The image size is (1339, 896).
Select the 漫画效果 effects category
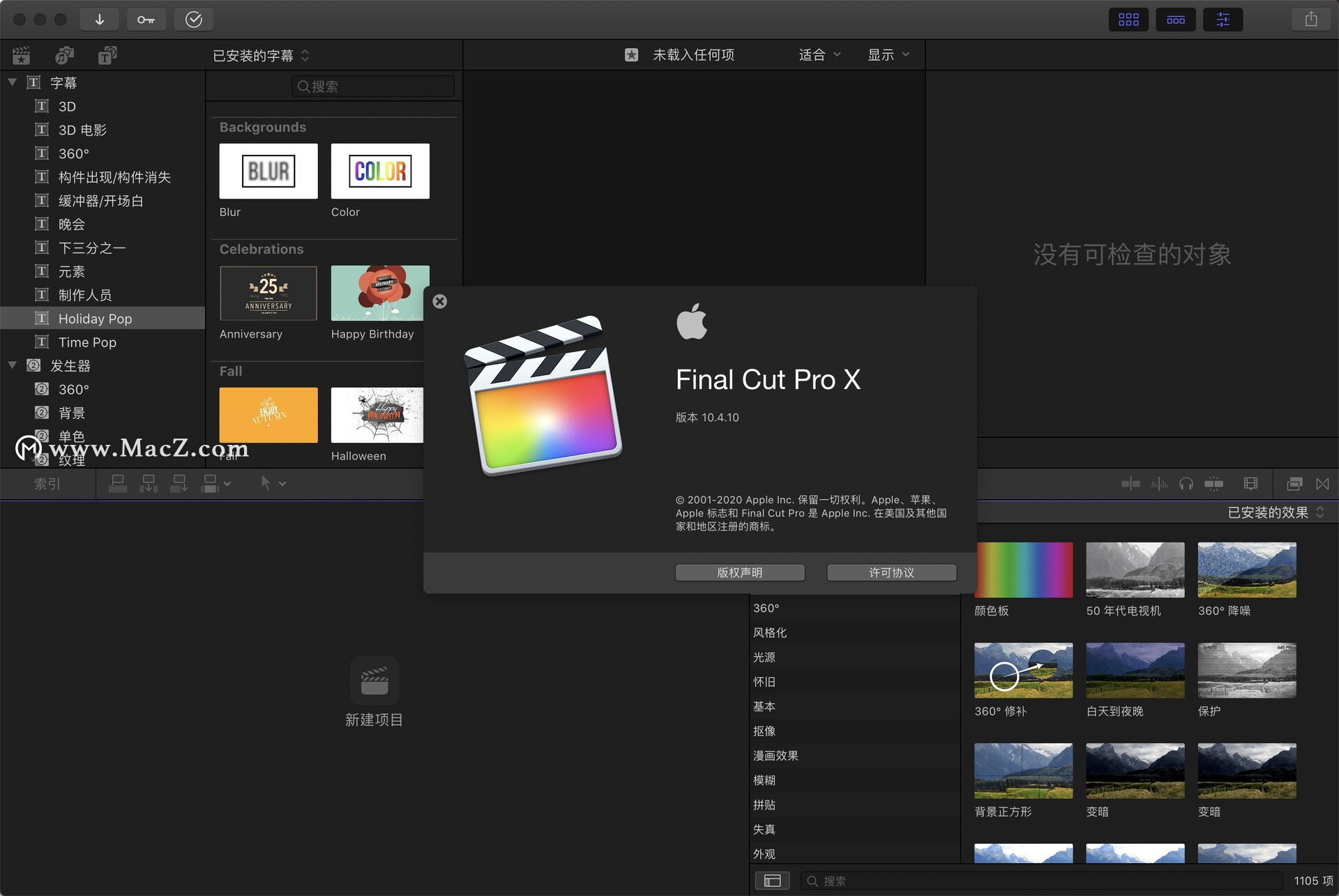pyautogui.click(x=854, y=756)
